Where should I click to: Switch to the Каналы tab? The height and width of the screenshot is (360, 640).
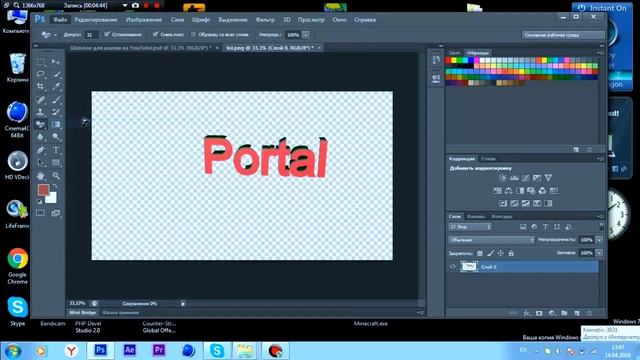click(476, 216)
